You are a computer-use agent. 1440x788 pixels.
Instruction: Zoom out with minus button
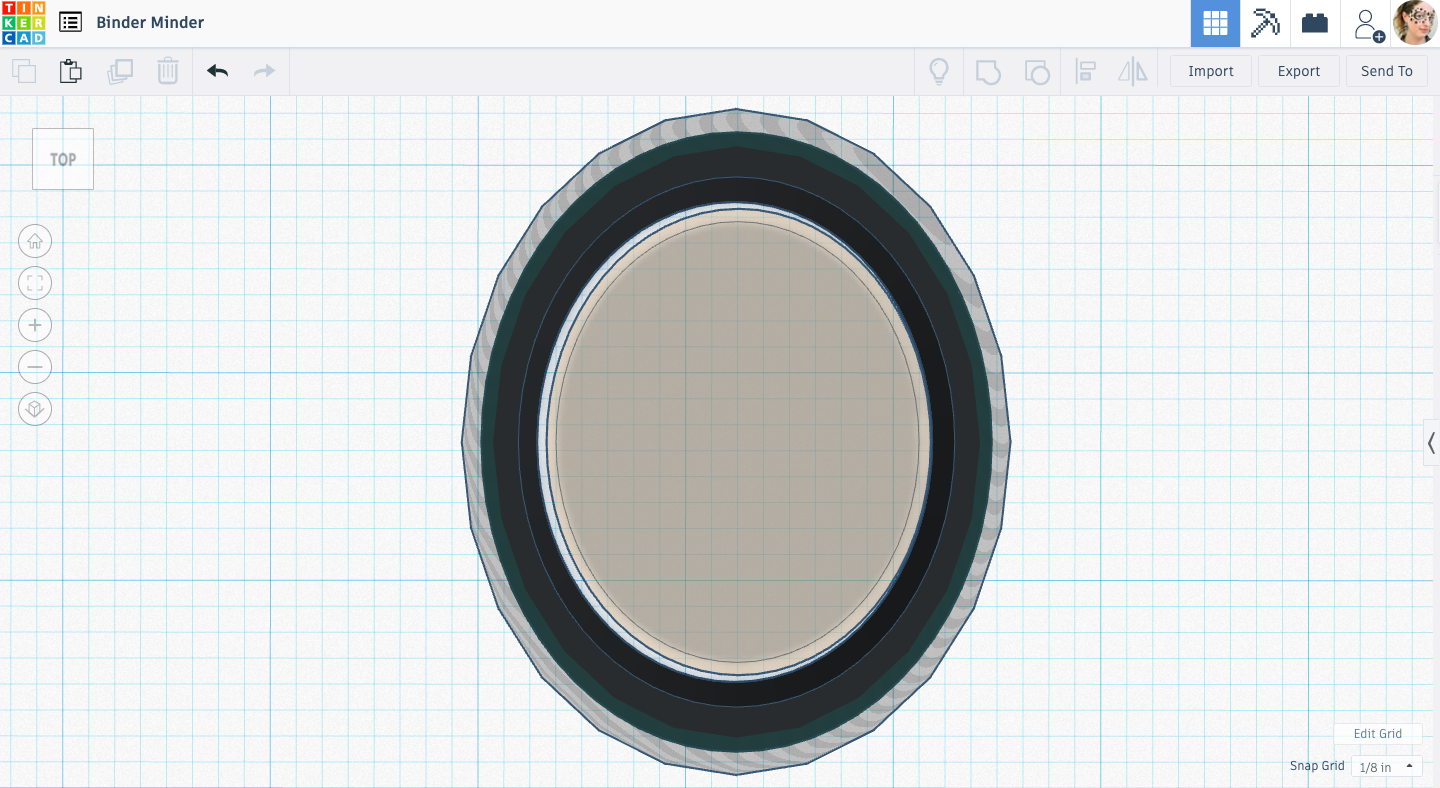(35, 367)
